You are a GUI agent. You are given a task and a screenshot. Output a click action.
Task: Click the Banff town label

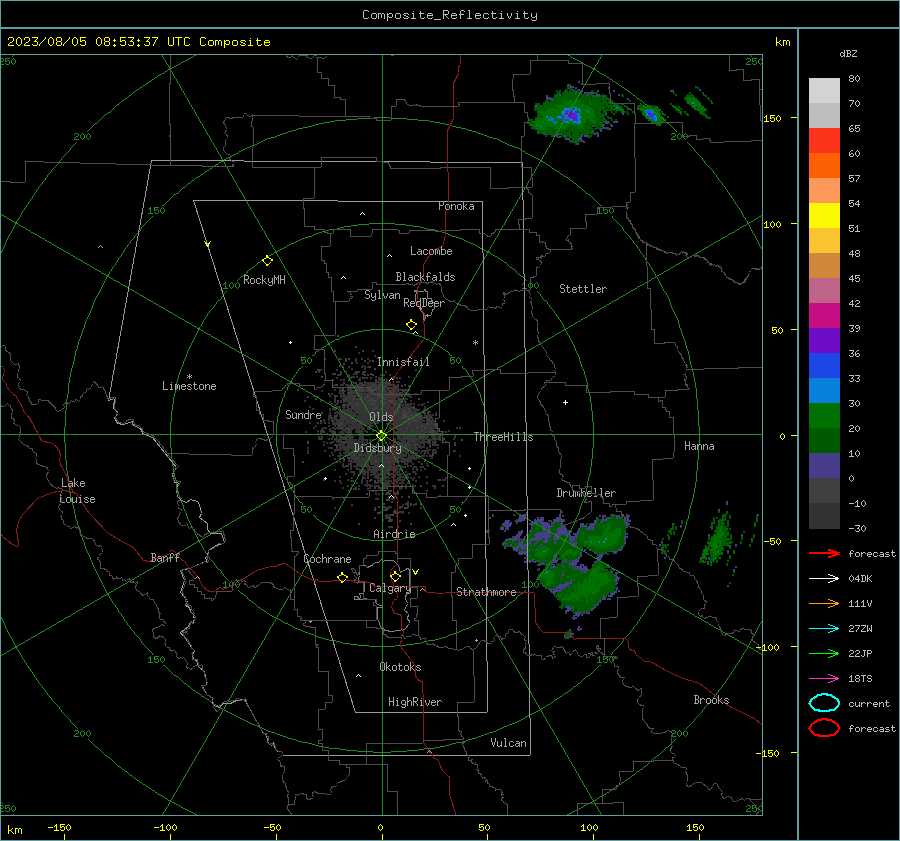click(165, 557)
